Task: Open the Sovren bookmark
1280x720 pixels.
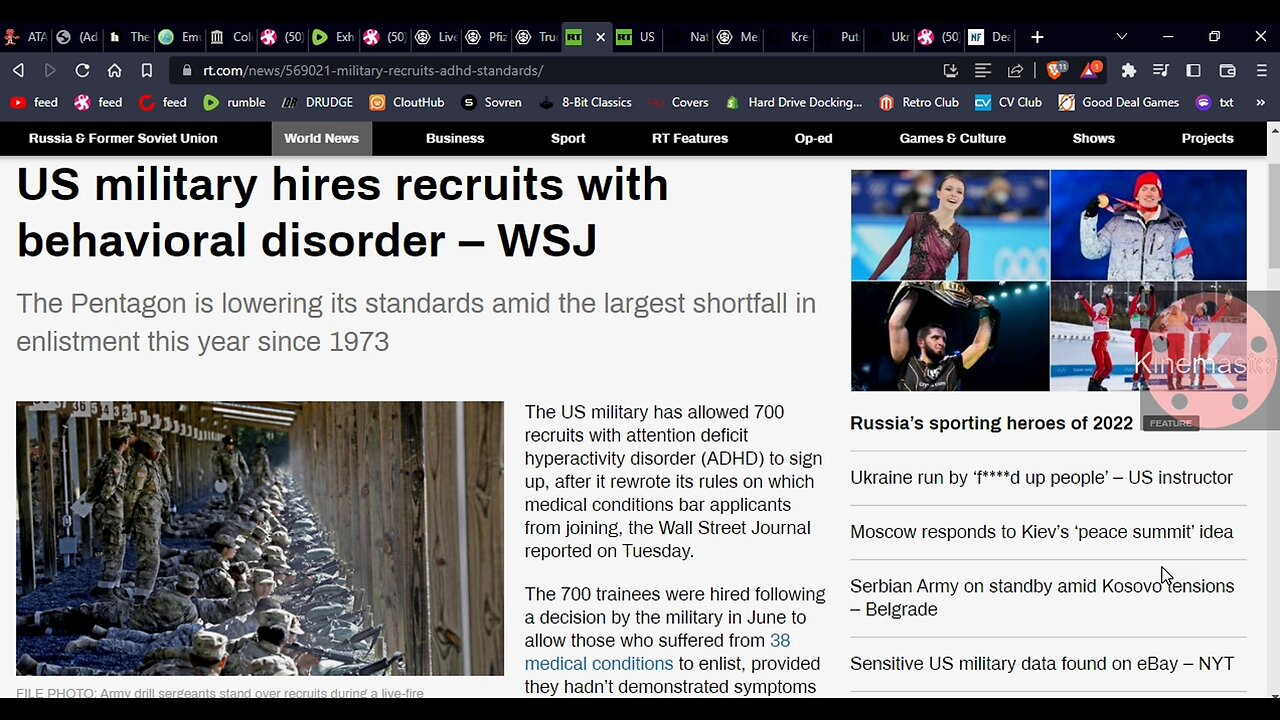Action: coord(491,102)
